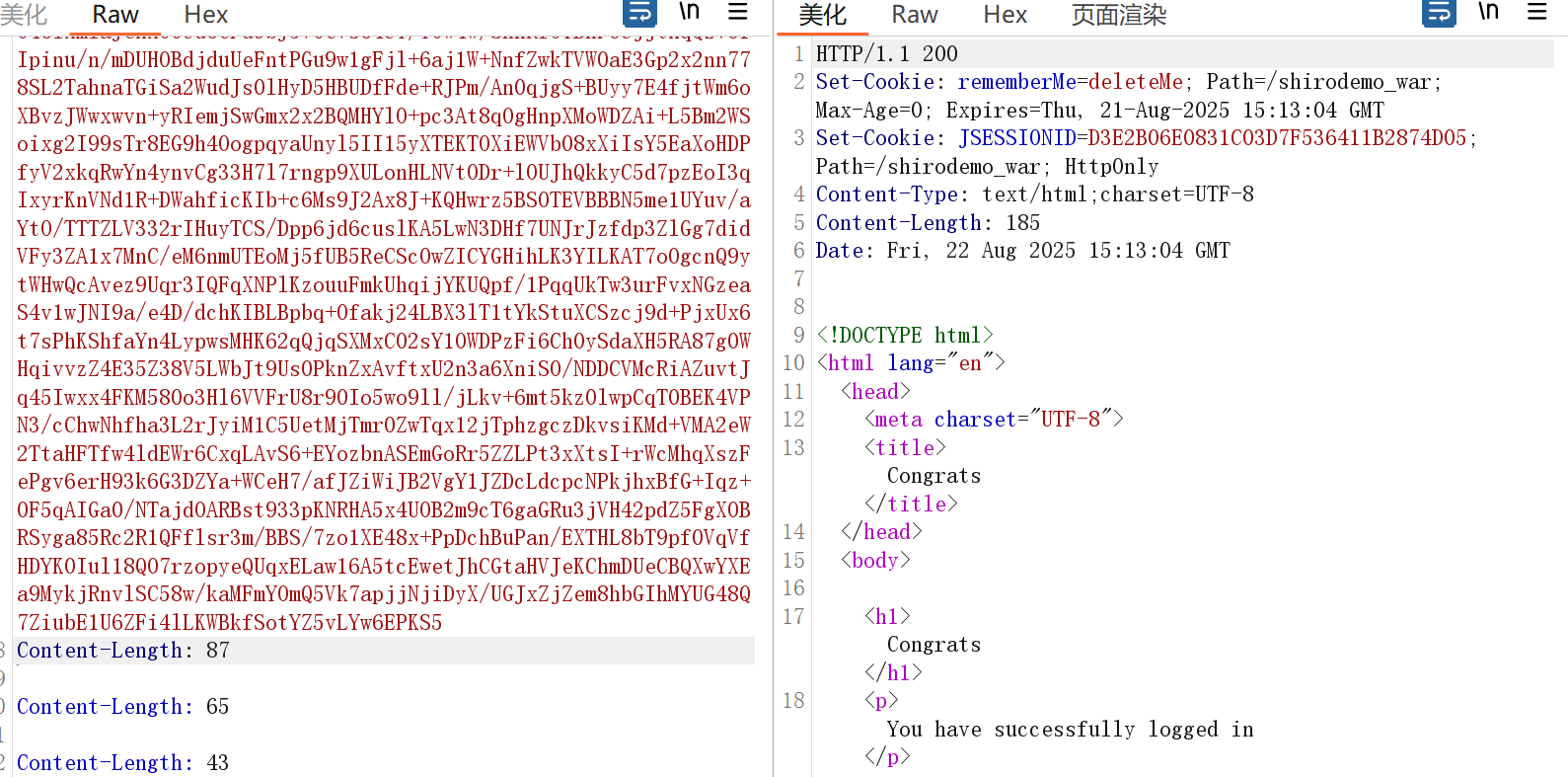Click the rememberMe=deleteMe cookie text
Screen dimensions: 1568x777
point(1070,82)
